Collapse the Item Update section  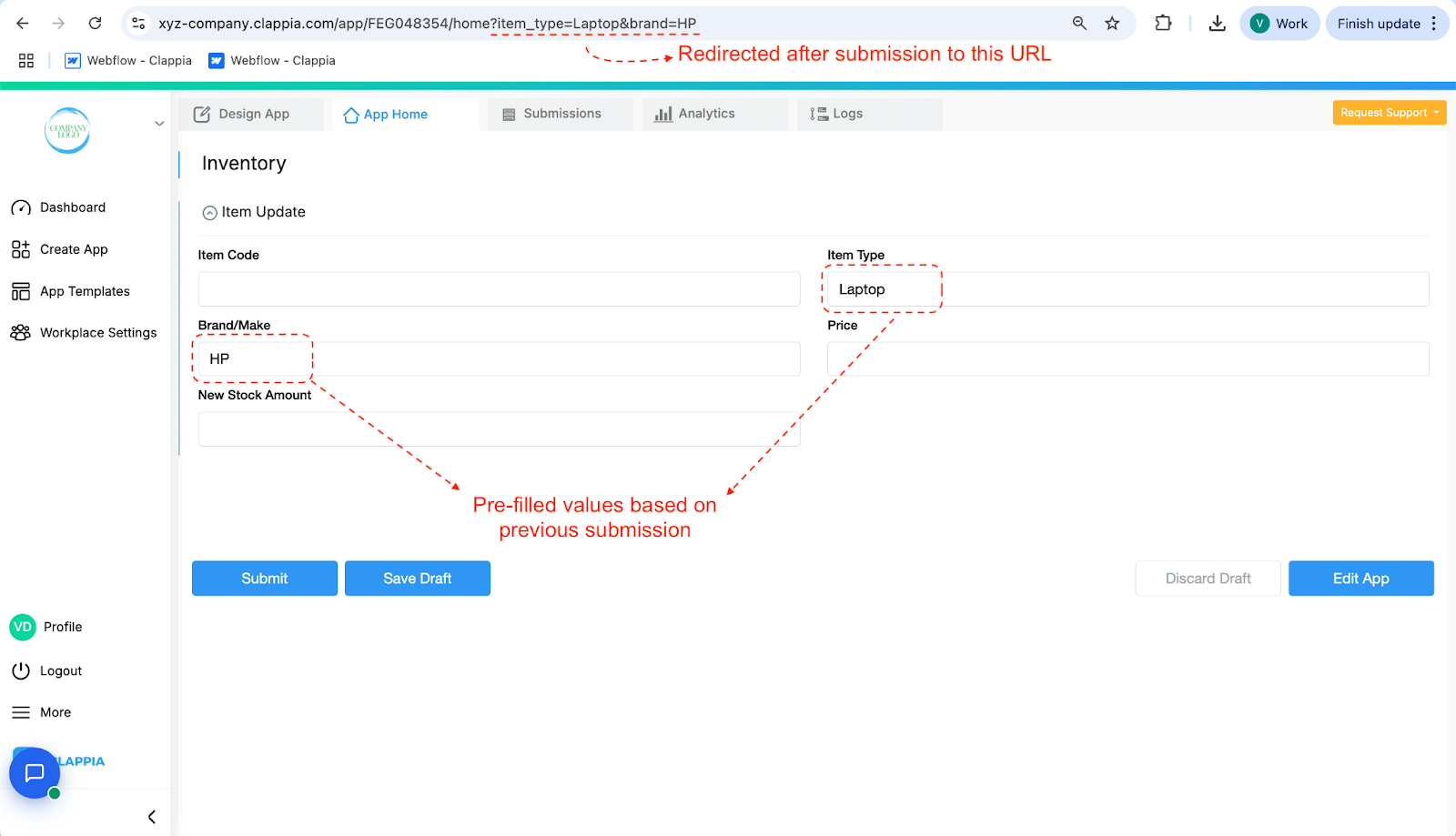tap(210, 213)
